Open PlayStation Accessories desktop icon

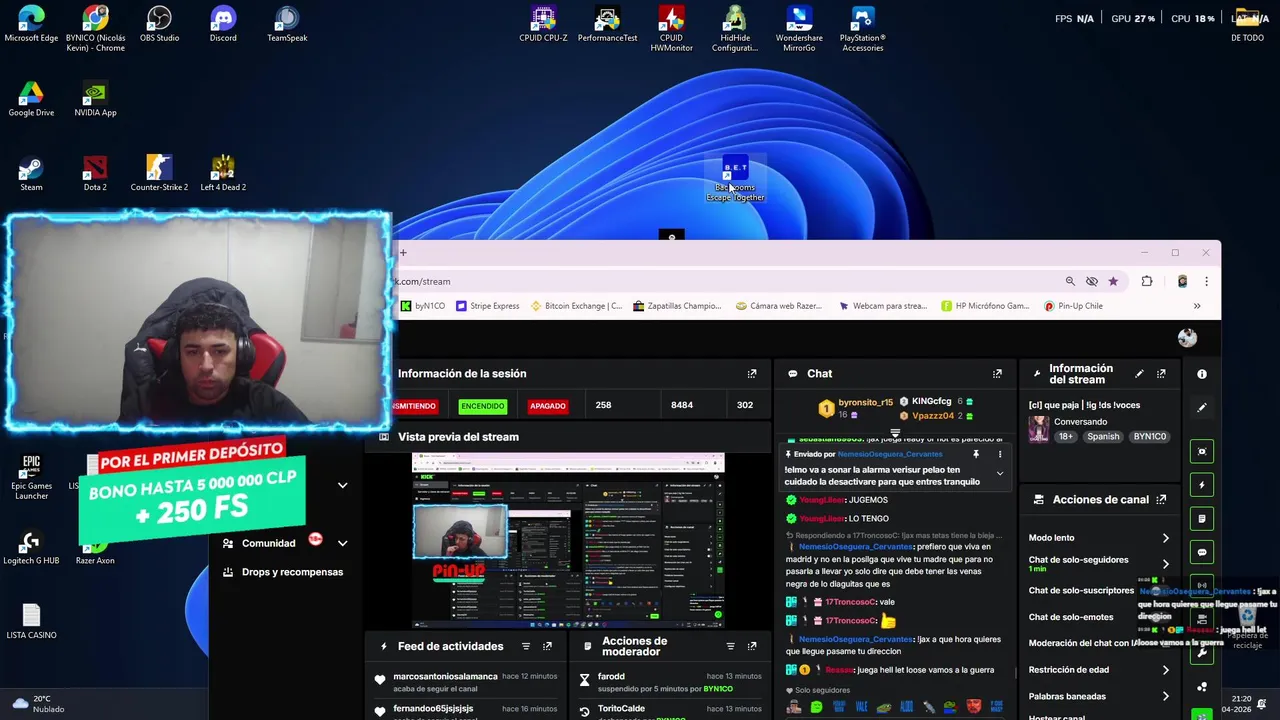pos(863,29)
